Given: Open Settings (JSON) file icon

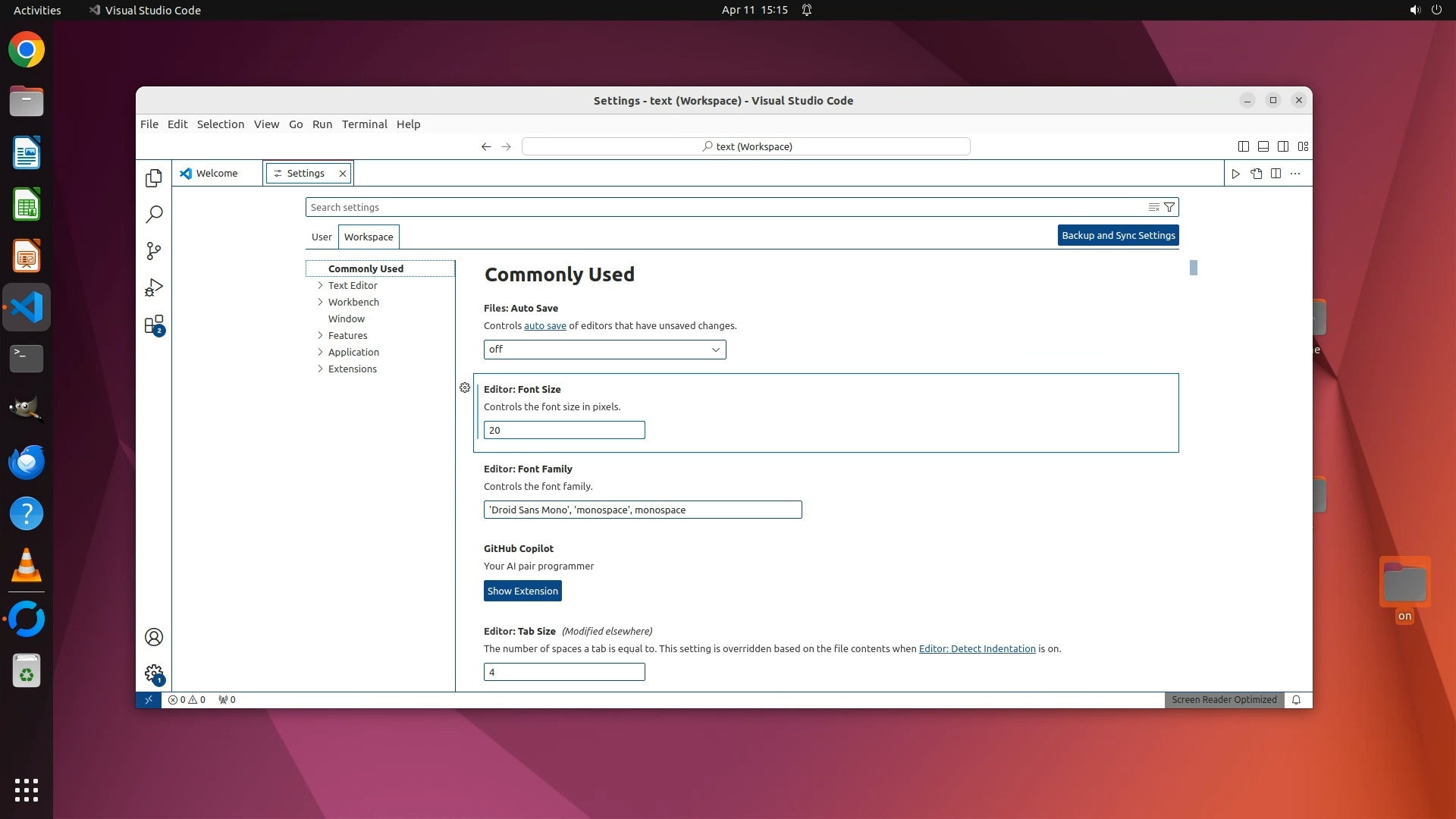Looking at the screenshot, I should 1256,174.
